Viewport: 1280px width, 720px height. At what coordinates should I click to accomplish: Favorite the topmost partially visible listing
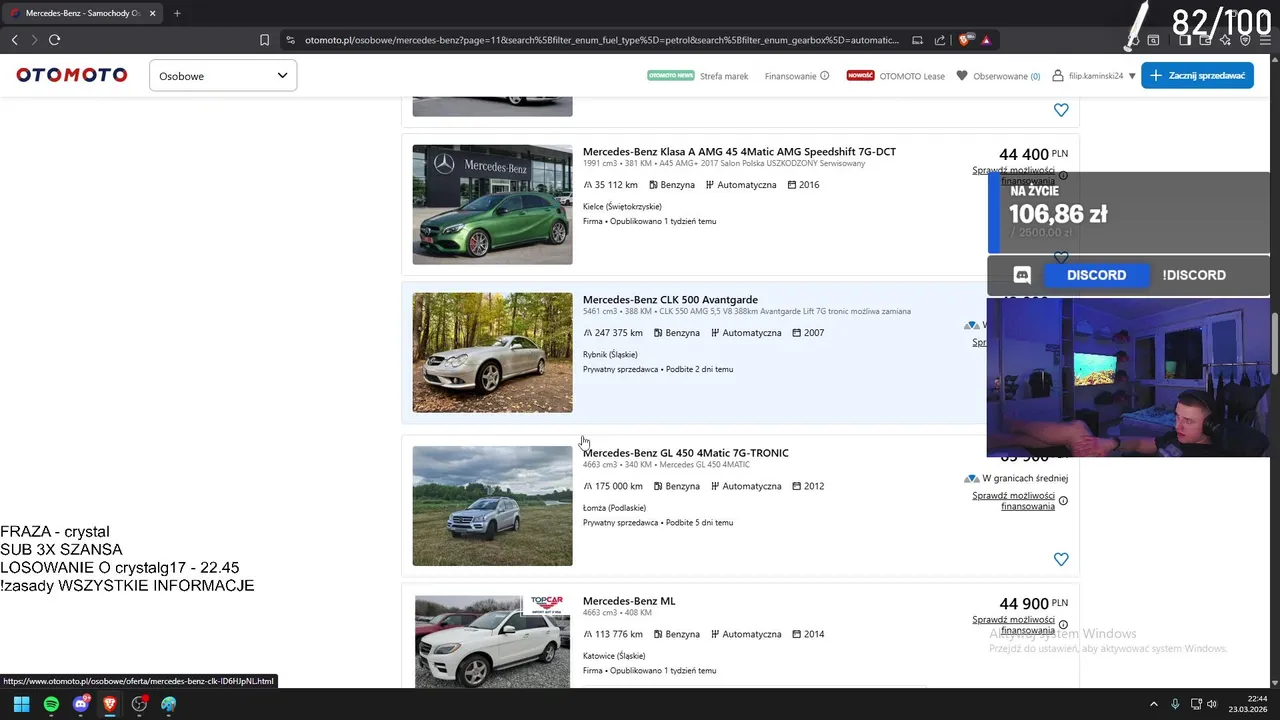coord(1061,110)
